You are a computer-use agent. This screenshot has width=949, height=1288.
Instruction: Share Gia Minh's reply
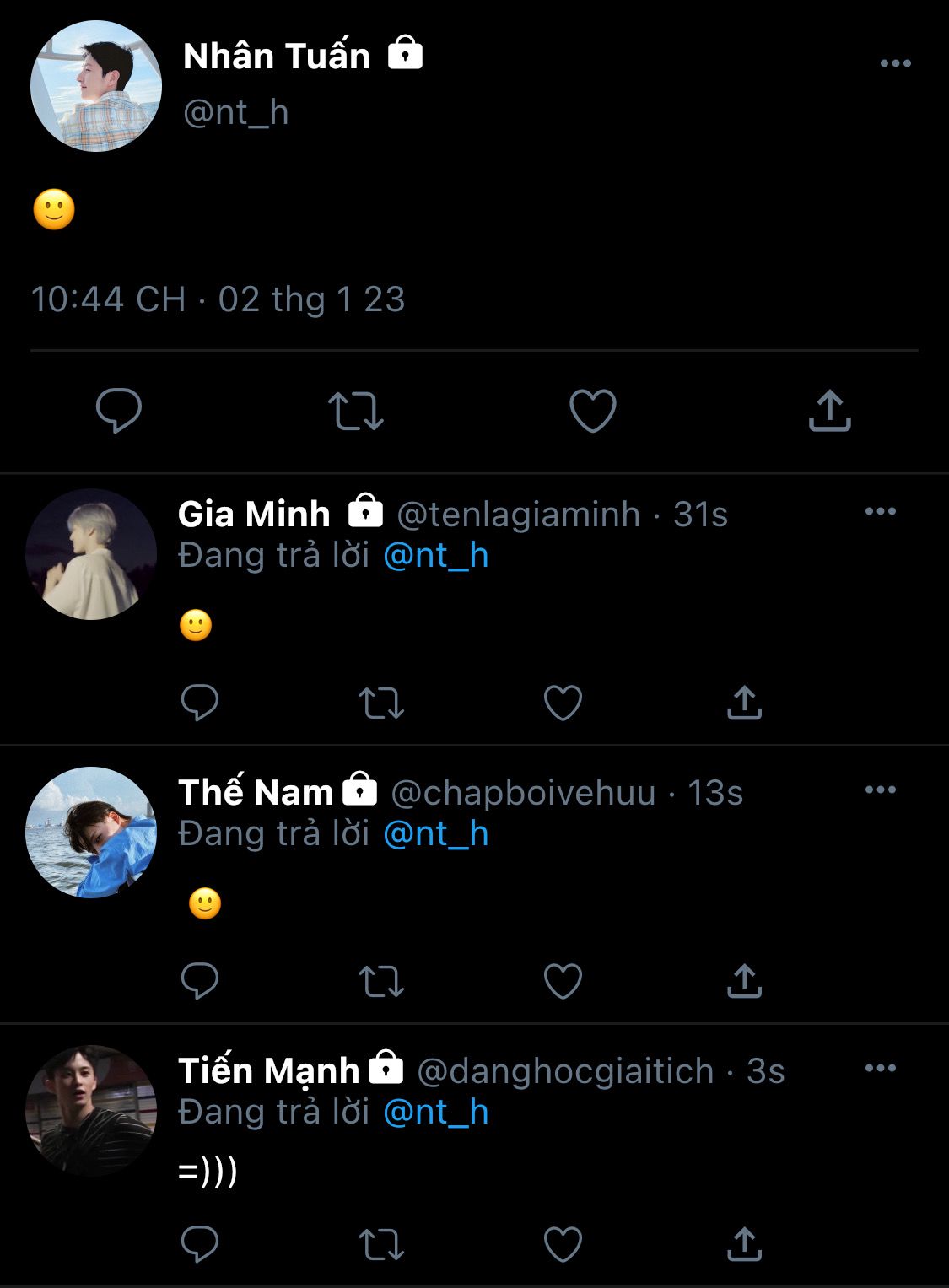point(744,703)
